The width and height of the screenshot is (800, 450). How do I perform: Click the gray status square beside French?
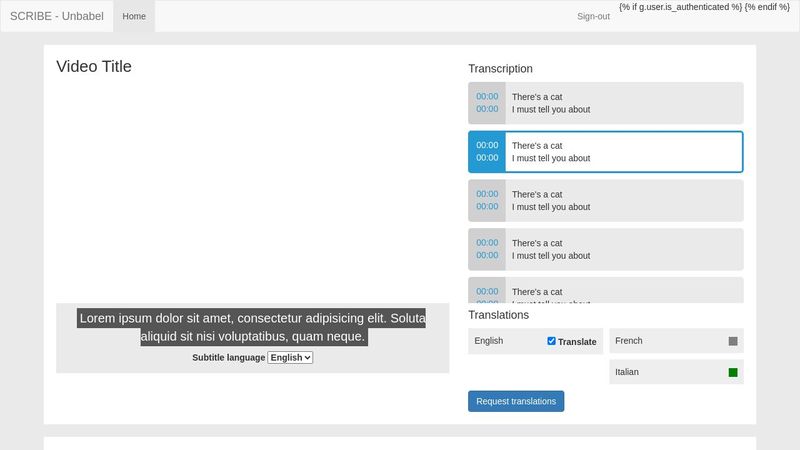(x=733, y=341)
